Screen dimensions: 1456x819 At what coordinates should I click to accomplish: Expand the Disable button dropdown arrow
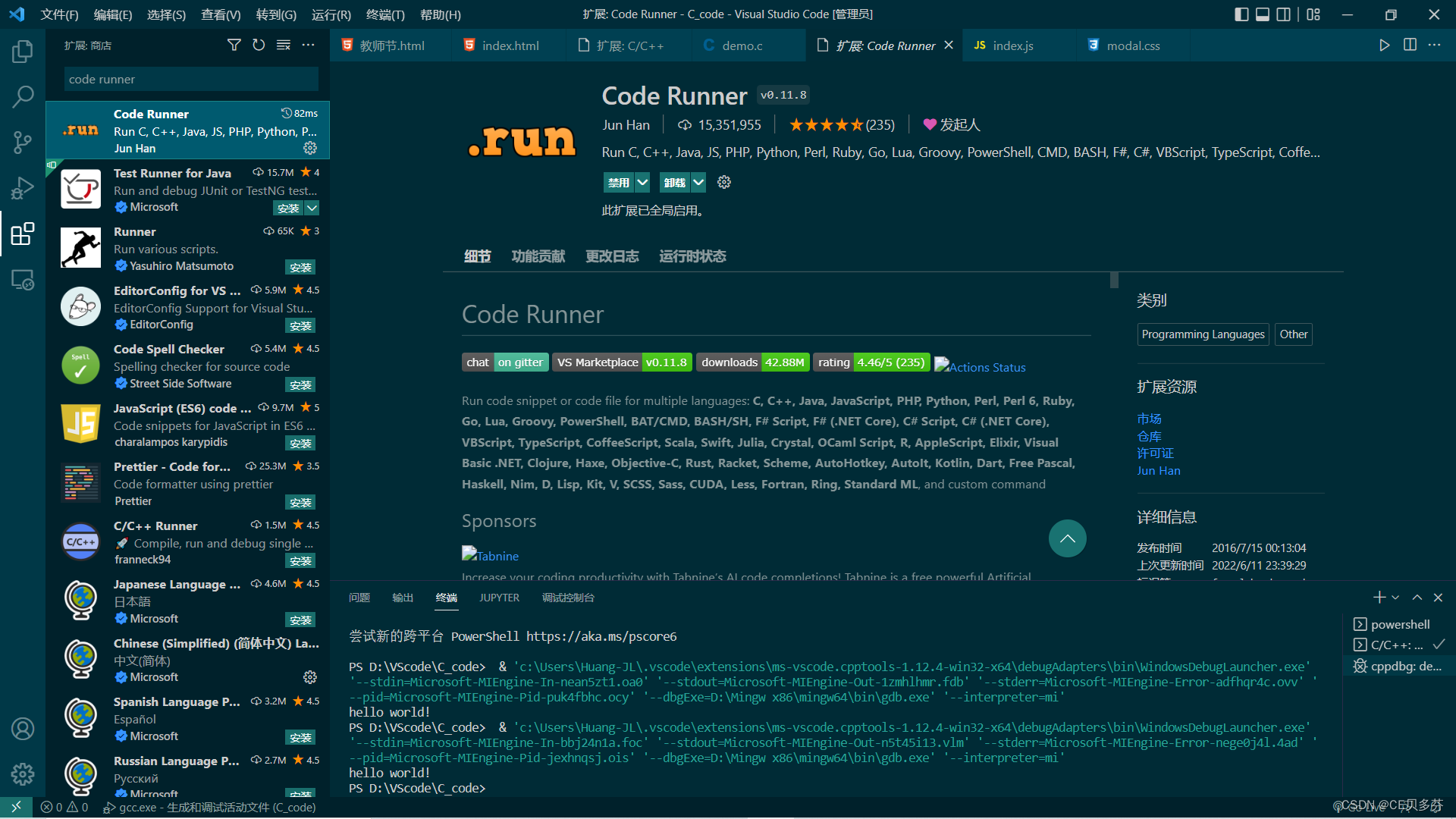(642, 182)
